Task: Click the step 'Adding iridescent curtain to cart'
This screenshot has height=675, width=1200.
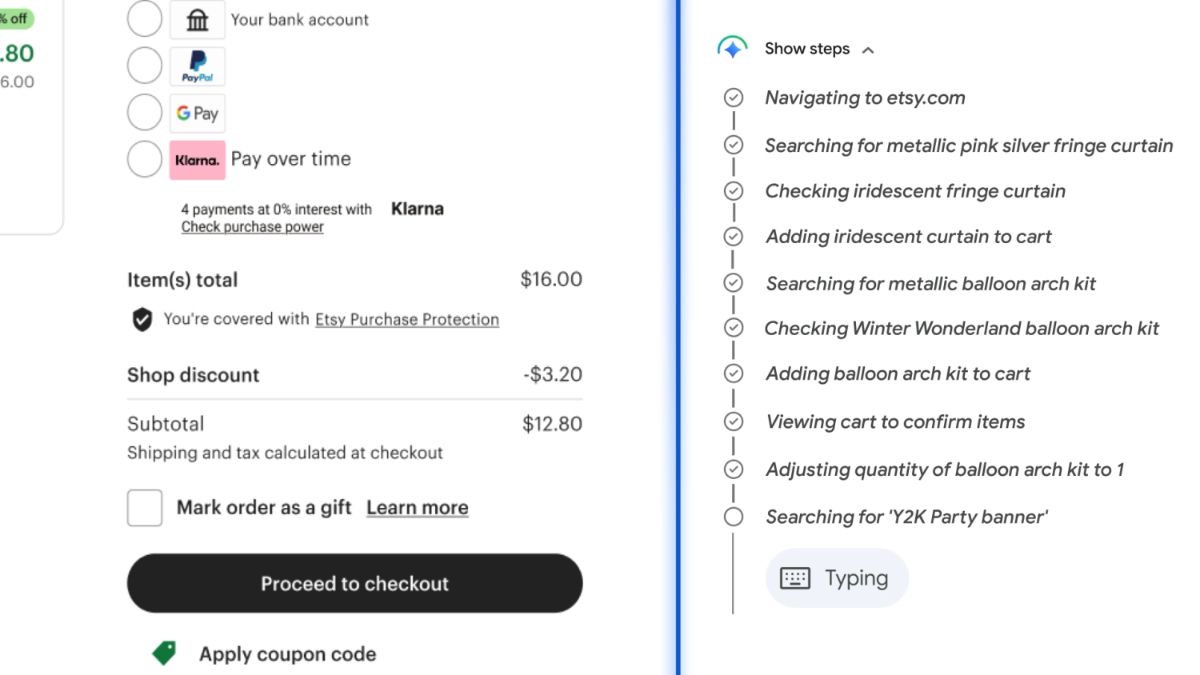Action: coord(908,237)
